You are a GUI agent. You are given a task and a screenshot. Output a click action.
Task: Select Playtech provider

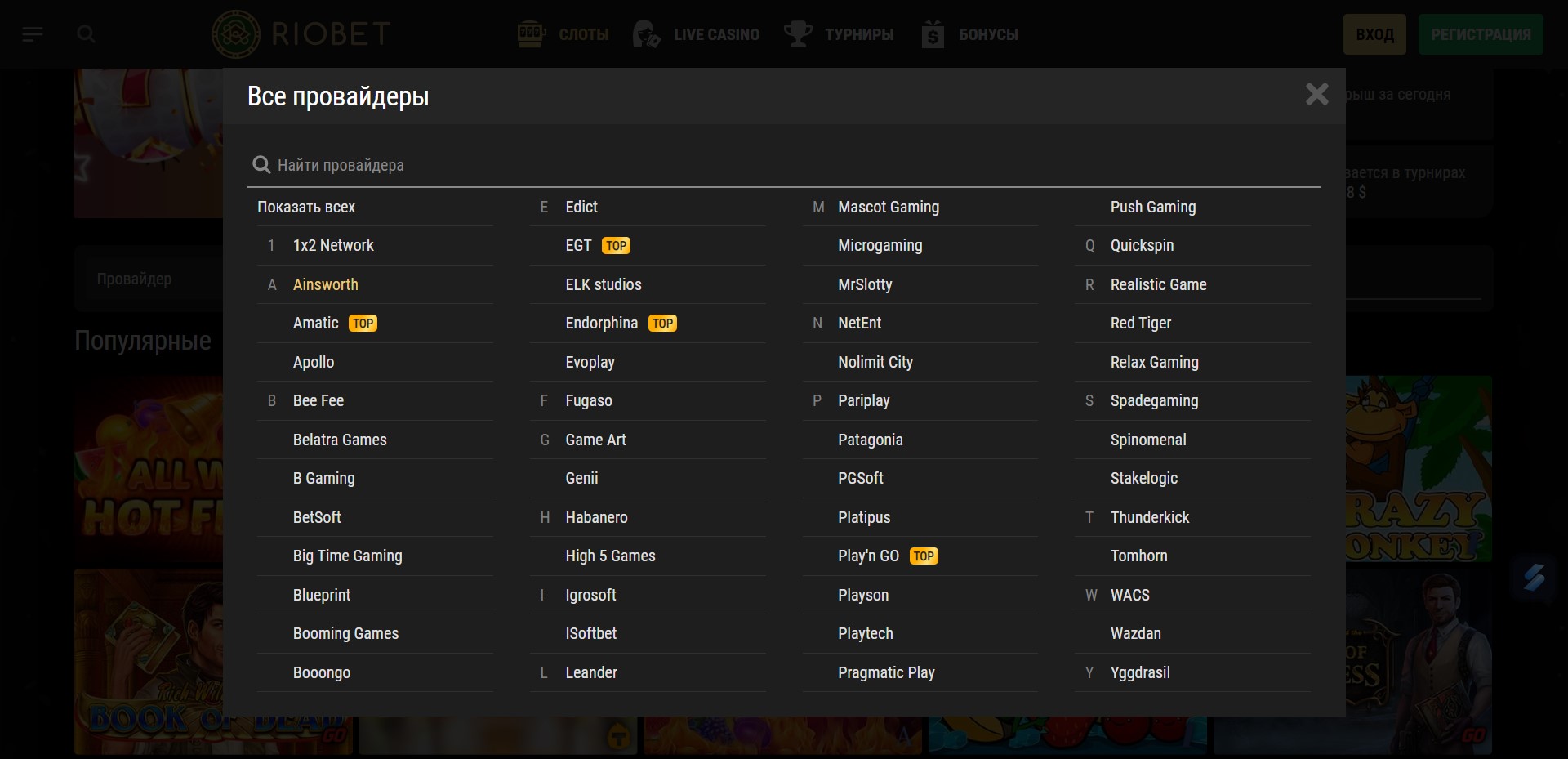[x=866, y=633]
